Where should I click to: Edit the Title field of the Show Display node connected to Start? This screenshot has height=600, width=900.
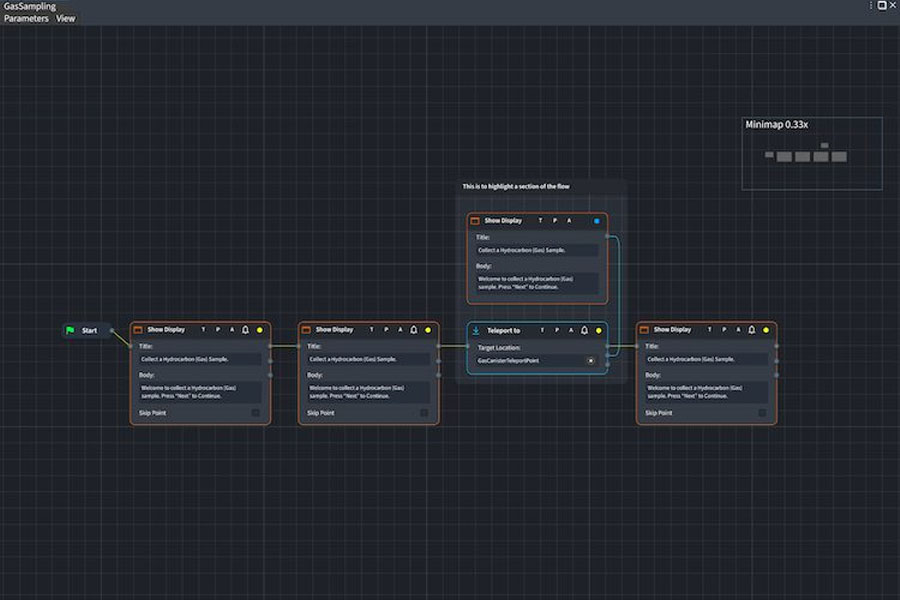(x=200, y=359)
